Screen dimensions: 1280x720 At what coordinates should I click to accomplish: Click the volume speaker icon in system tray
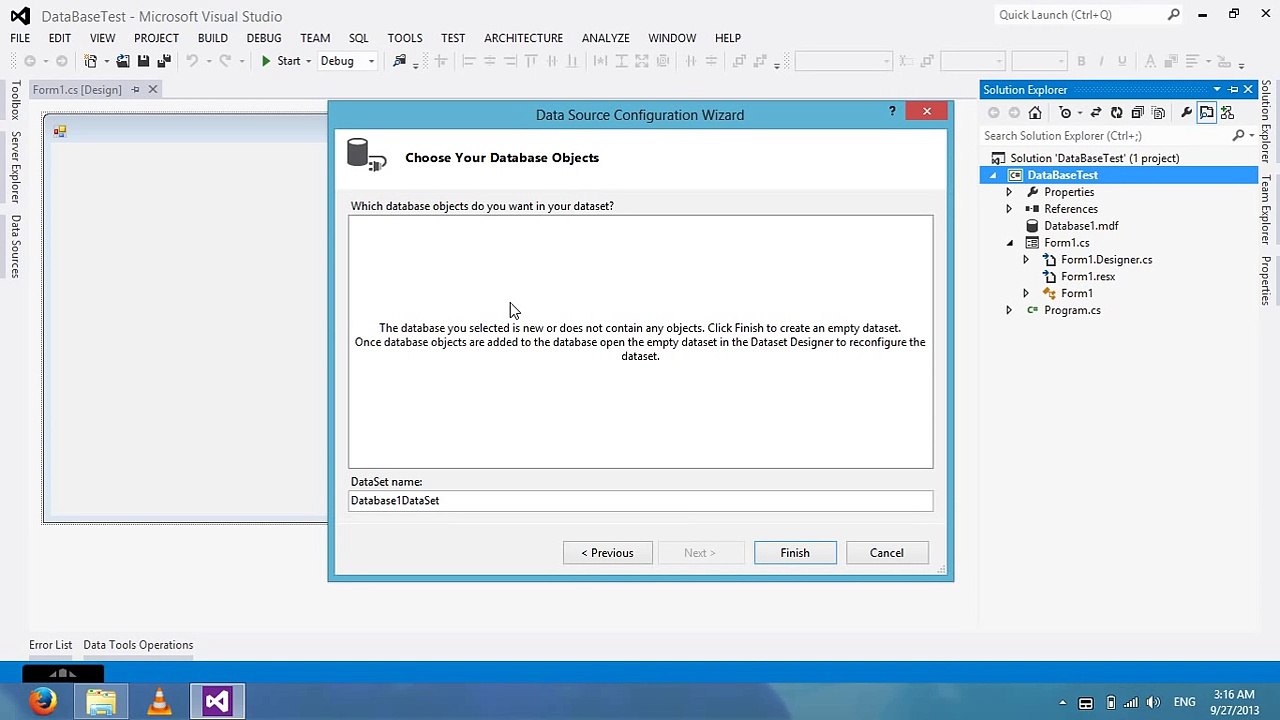coord(1153,702)
